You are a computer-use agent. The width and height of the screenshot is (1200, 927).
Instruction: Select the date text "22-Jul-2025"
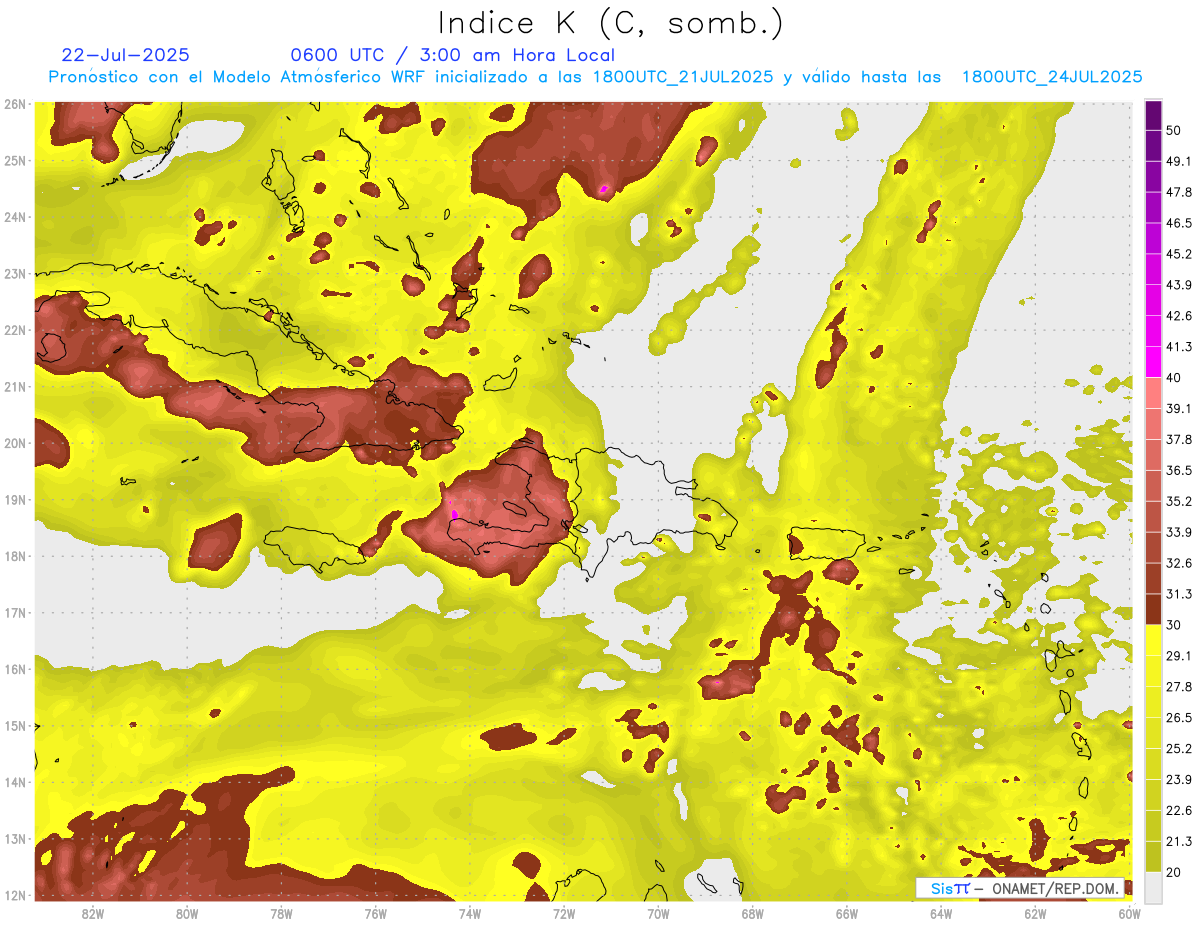point(125,55)
